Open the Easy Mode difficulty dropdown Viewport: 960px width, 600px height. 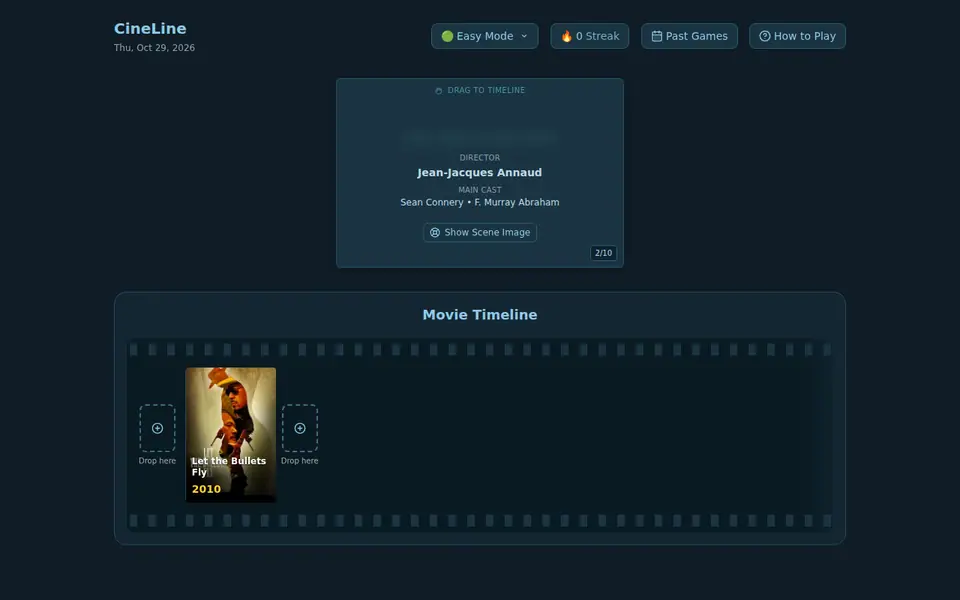484,36
